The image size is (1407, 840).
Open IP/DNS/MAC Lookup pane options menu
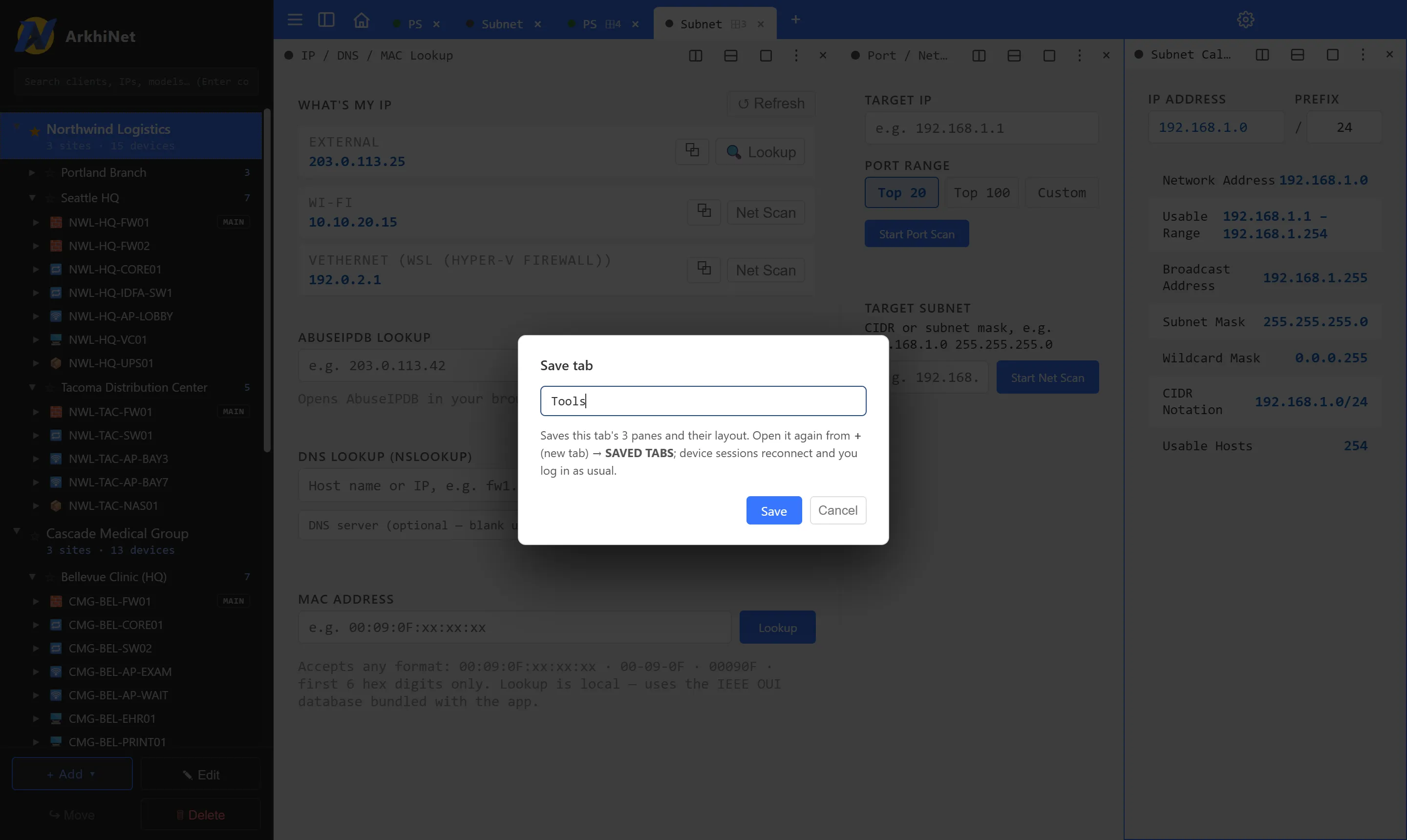796,56
